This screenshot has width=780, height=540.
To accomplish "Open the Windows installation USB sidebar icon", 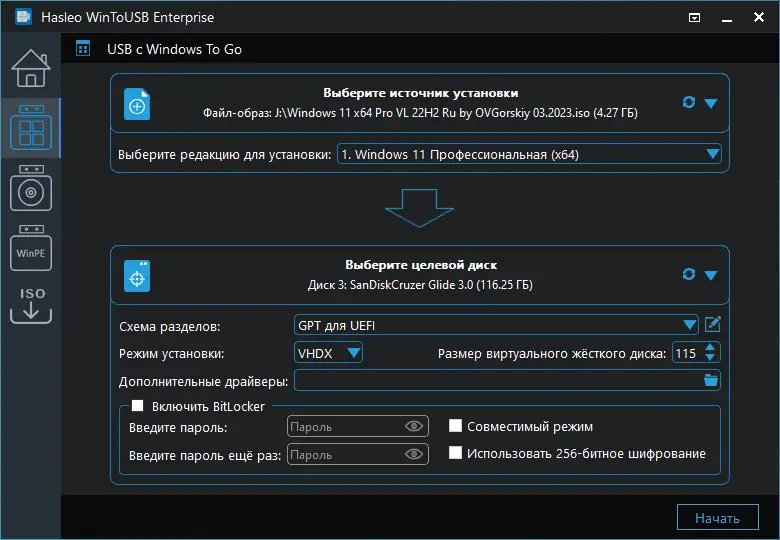I will pyautogui.click(x=31, y=188).
